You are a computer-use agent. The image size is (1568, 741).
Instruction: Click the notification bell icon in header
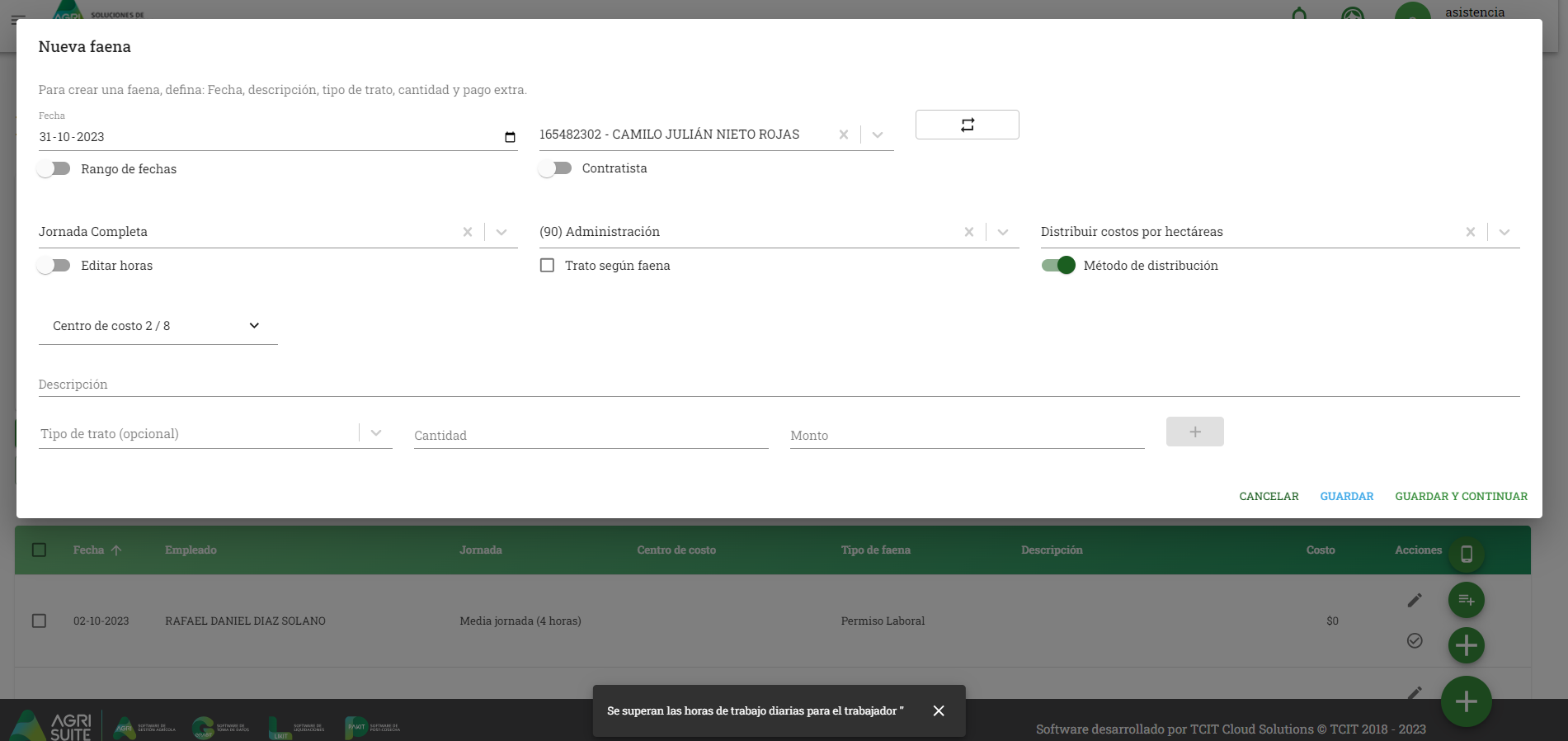1299,14
